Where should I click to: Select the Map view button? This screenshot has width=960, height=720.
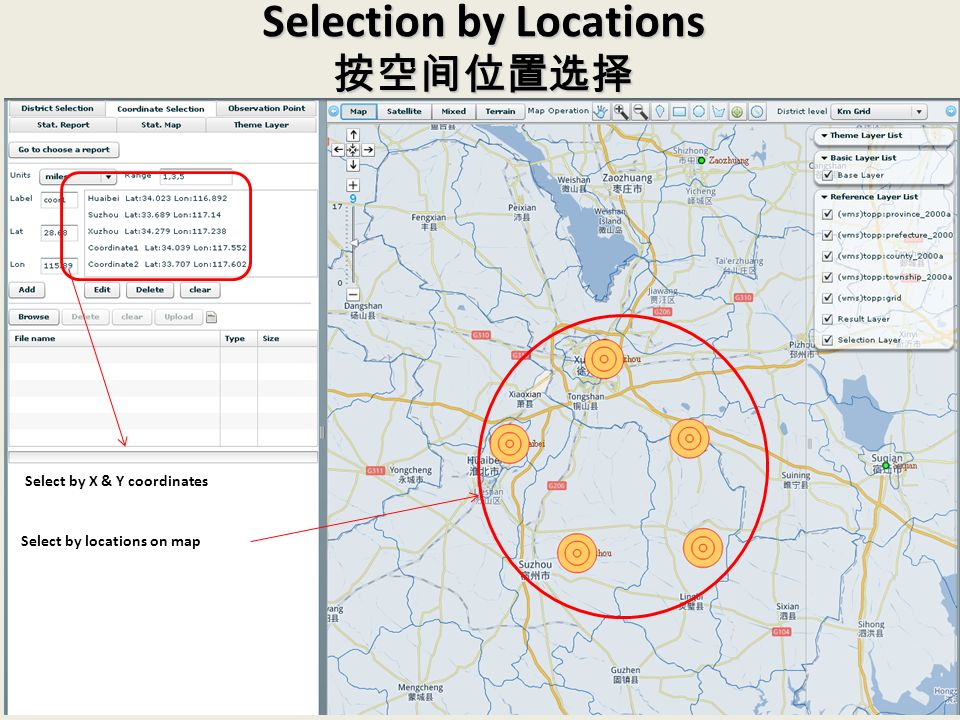point(358,111)
